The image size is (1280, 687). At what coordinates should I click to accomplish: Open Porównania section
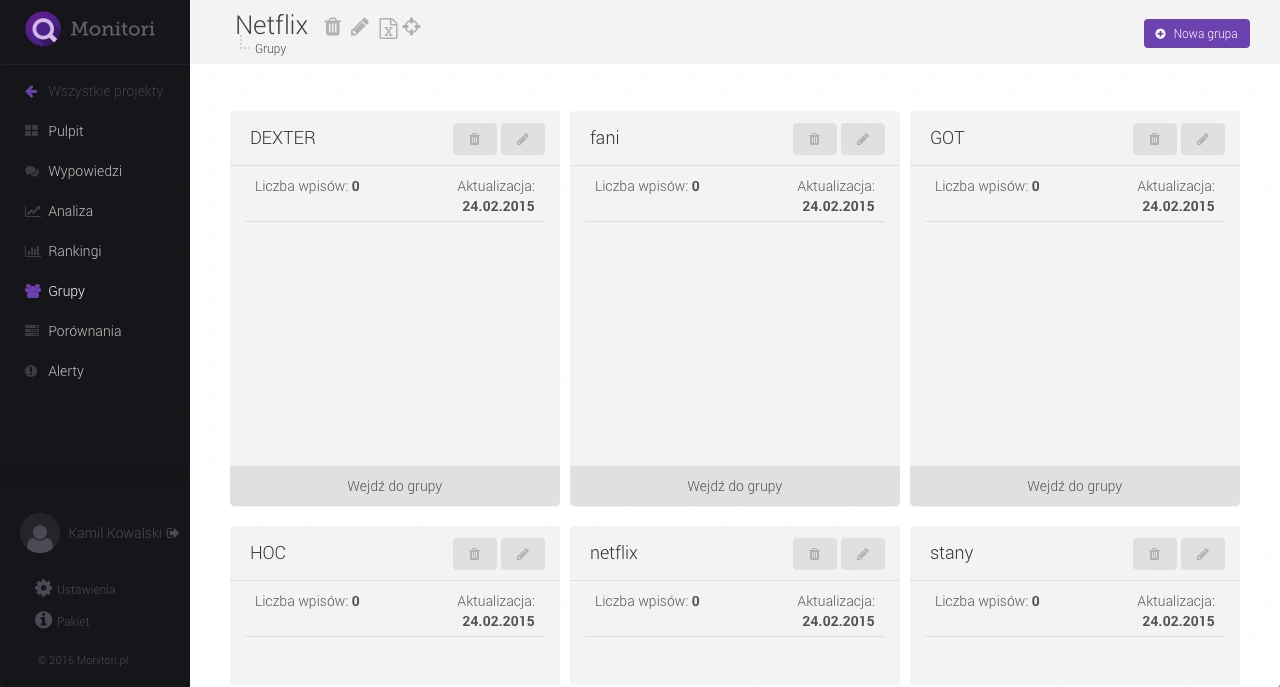(73, 331)
